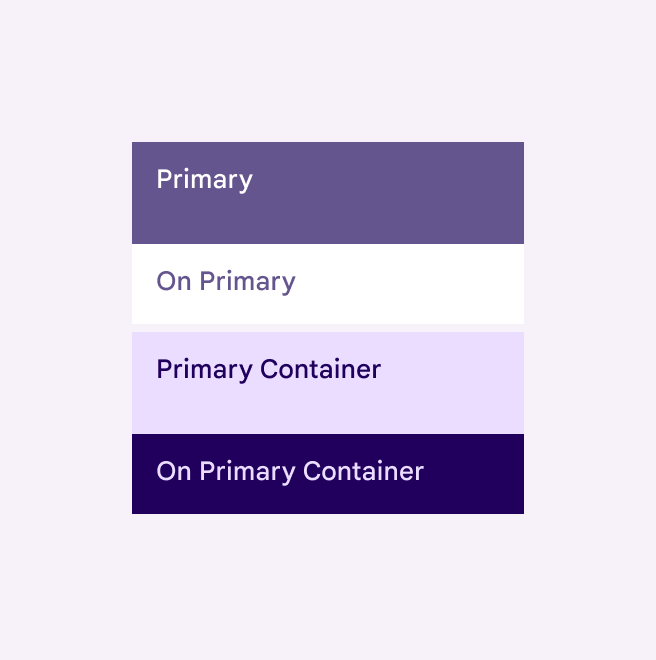Click the word "On" in the white swatch
The width and height of the screenshot is (656, 660).
point(173,282)
